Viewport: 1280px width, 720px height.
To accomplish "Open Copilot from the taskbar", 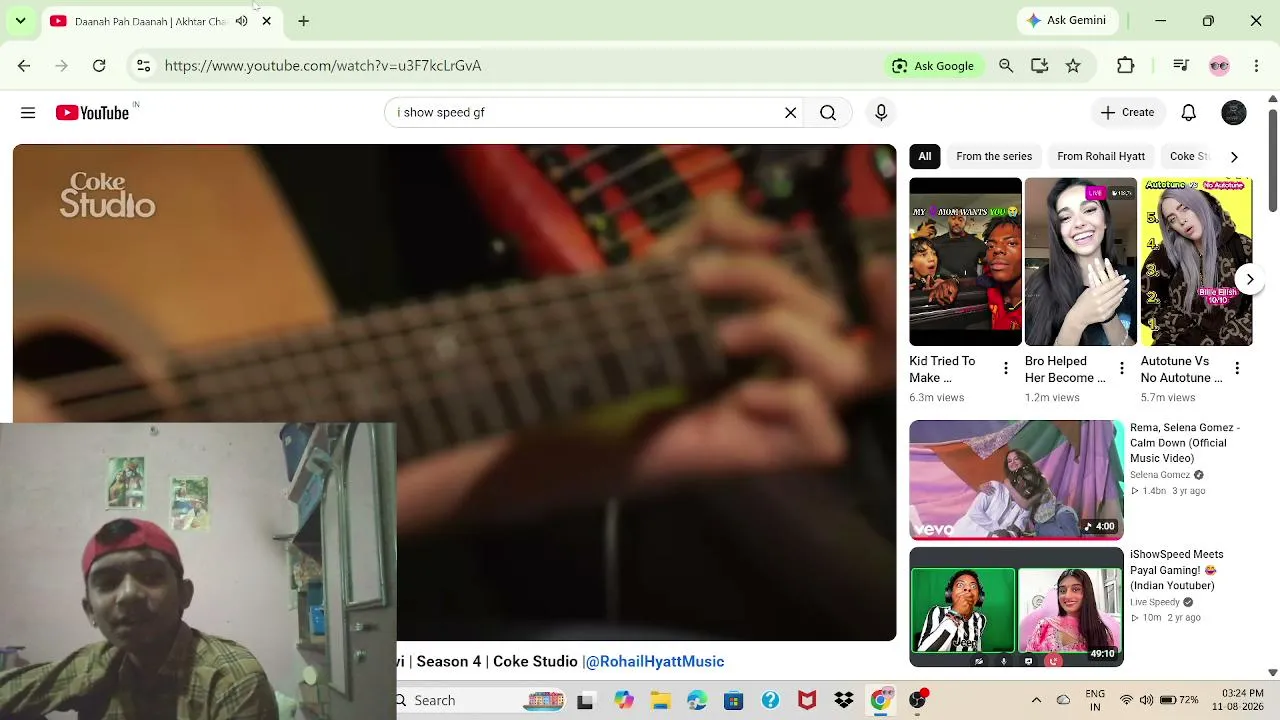I will point(624,700).
